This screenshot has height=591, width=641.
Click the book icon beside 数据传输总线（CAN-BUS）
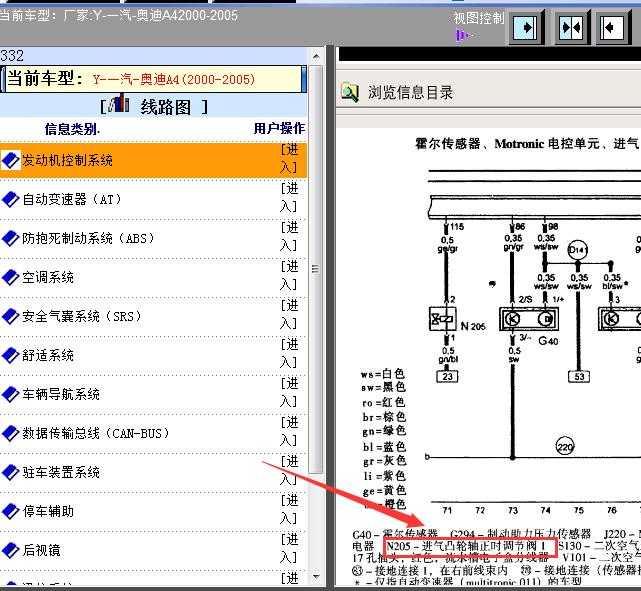coord(10,433)
